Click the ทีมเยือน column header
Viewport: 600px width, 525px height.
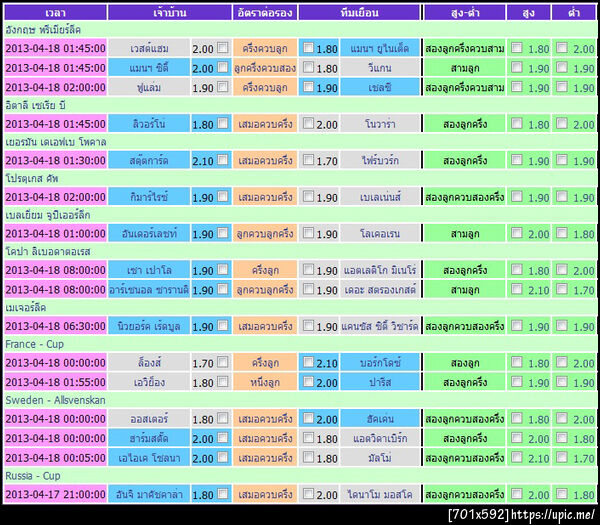359,12
